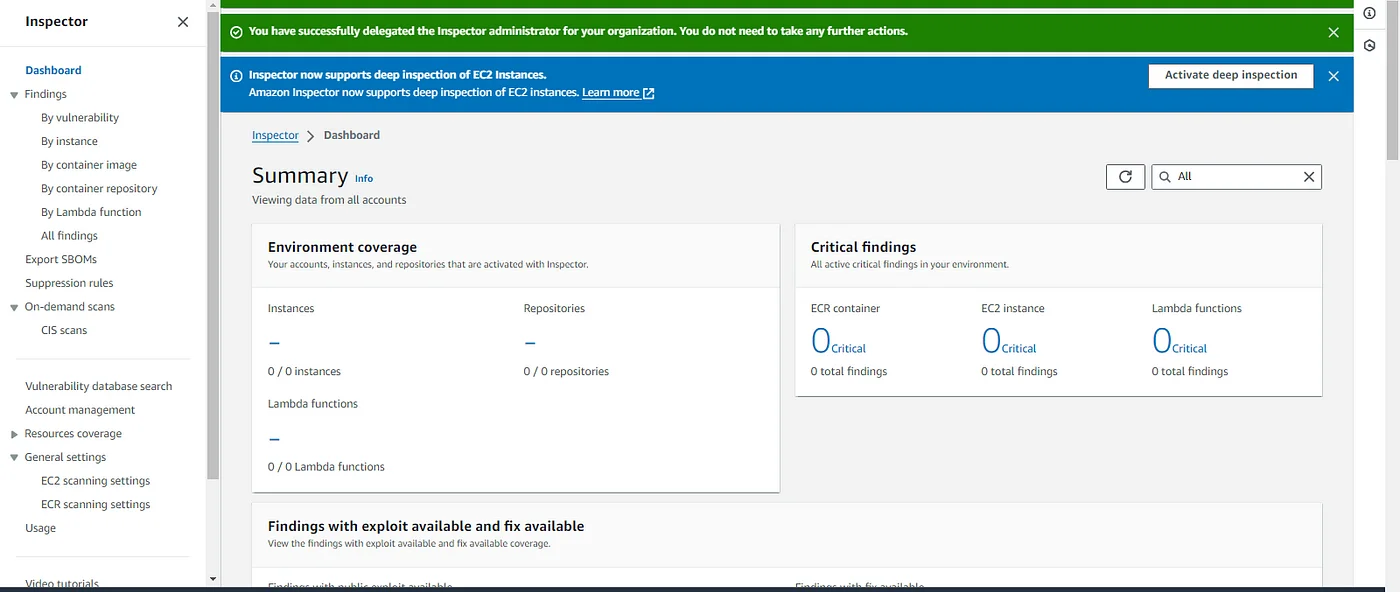
Task: Close the Inspector navigation panel
Action: click(x=182, y=22)
